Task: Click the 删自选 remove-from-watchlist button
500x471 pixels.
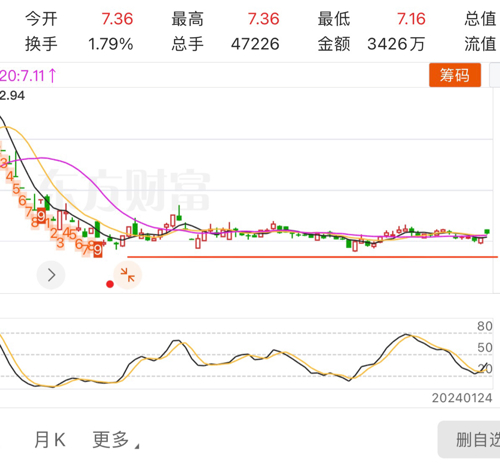Action: click(x=469, y=439)
